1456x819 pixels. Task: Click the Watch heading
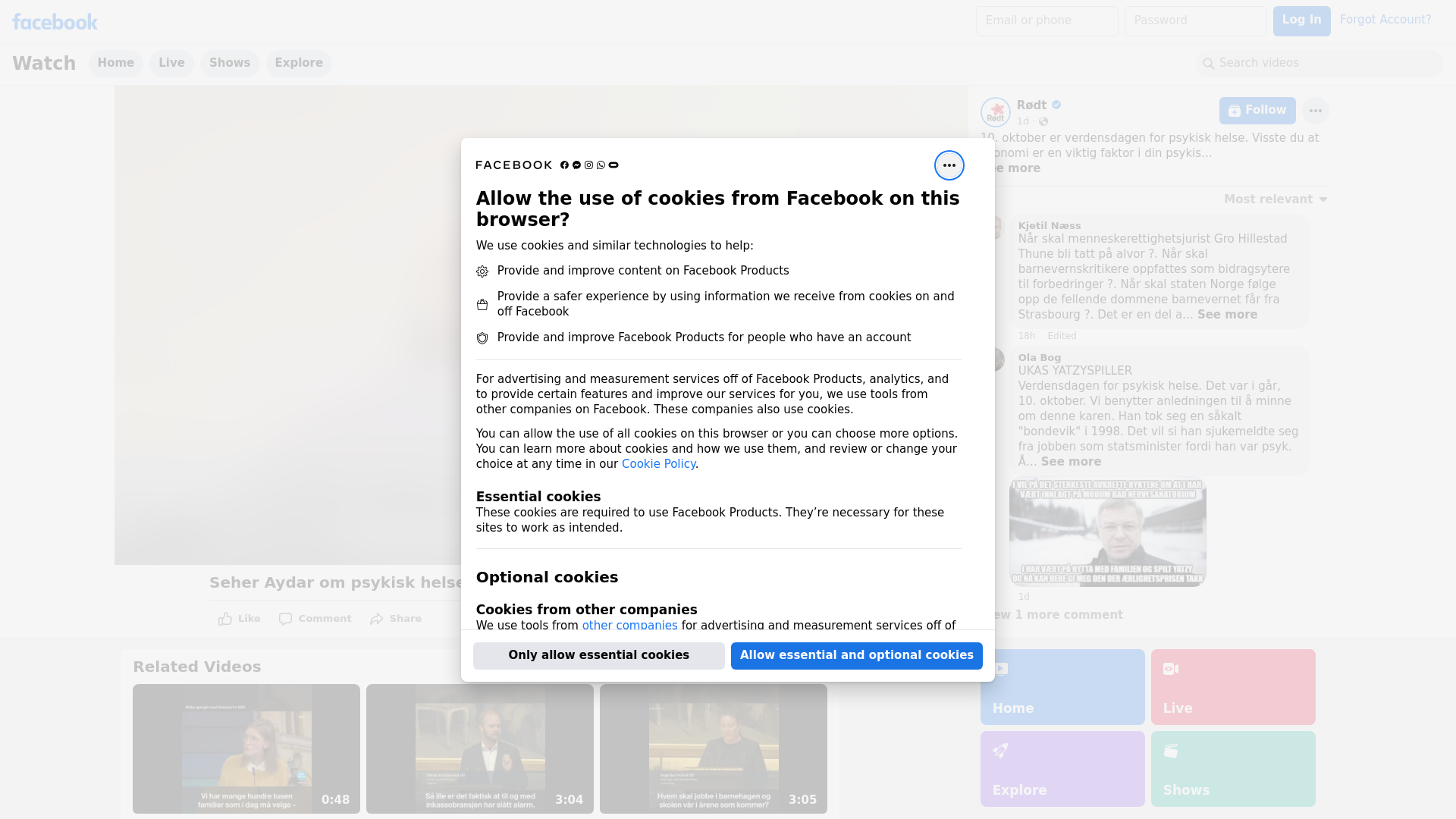tap(44, 64)
